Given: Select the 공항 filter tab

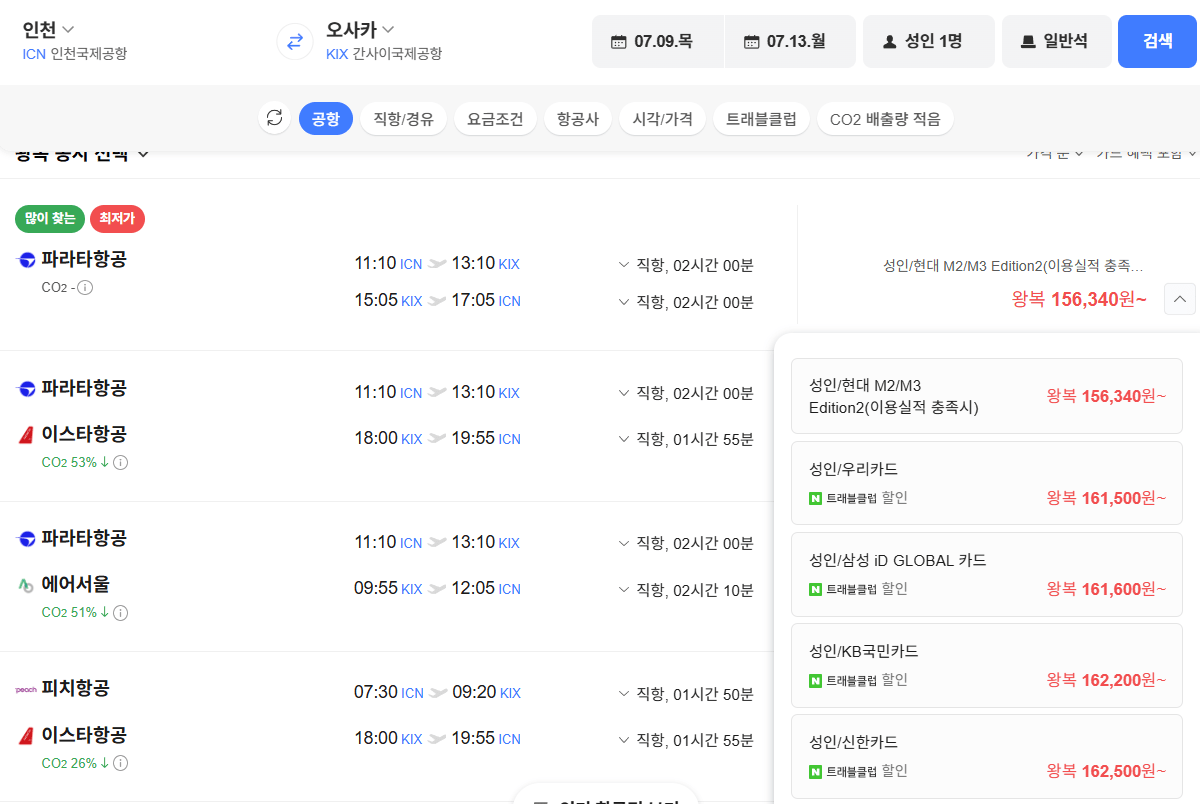Looking at the screenshot, I should pyautogui.click(x=325, y=117).
